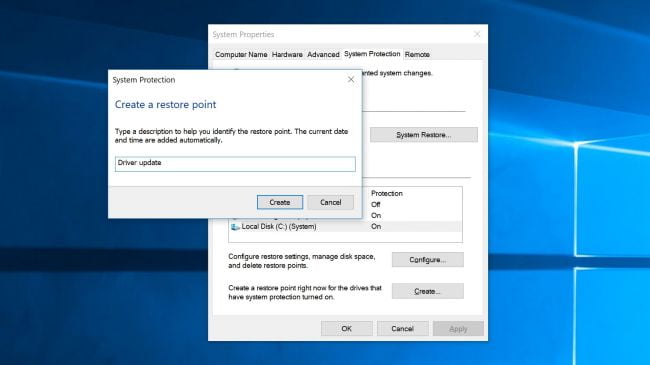
Task: Close the System Properties window
Action: (x=477, y=34)
